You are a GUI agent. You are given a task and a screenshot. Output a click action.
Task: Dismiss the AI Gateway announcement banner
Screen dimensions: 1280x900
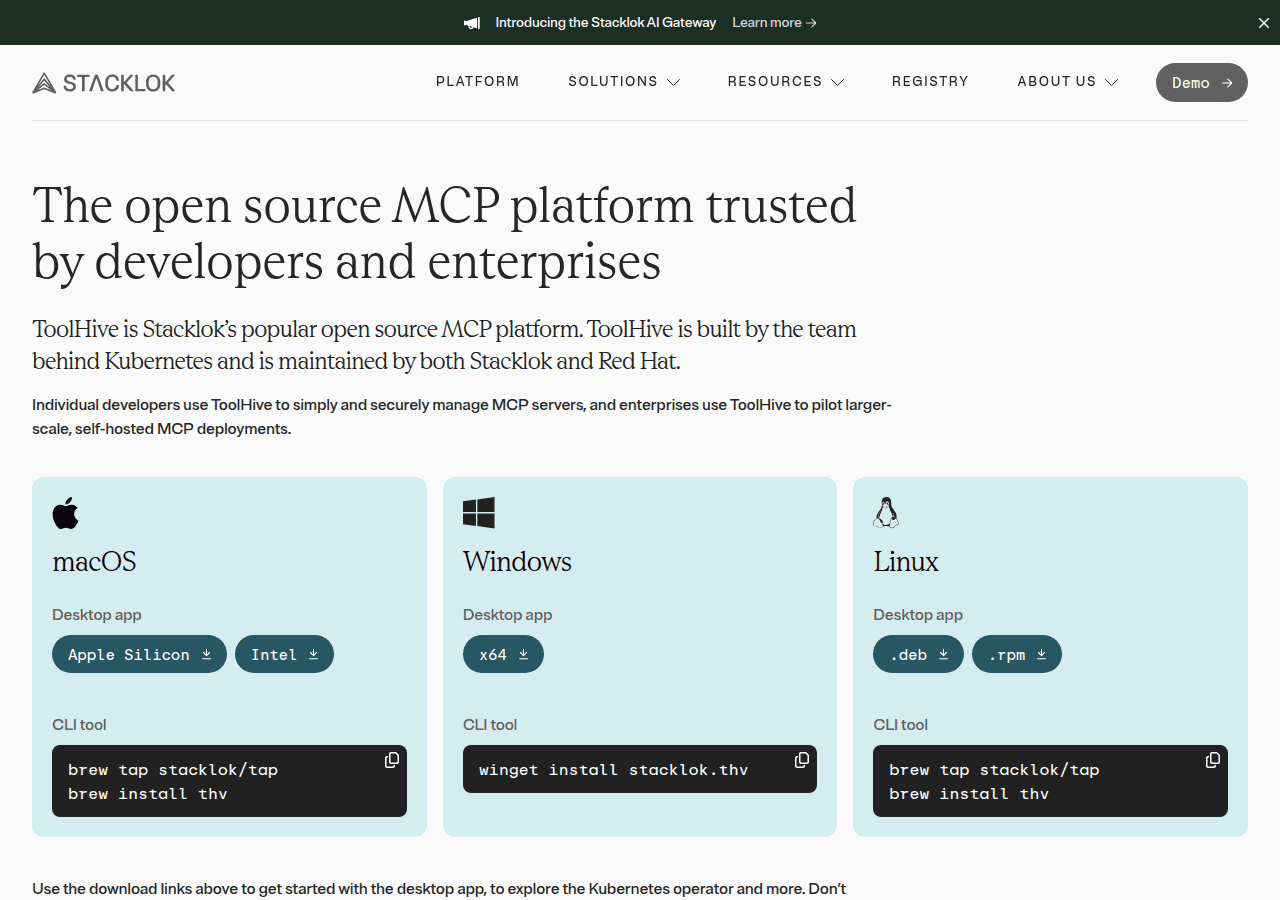click(x=1263, y=23)
